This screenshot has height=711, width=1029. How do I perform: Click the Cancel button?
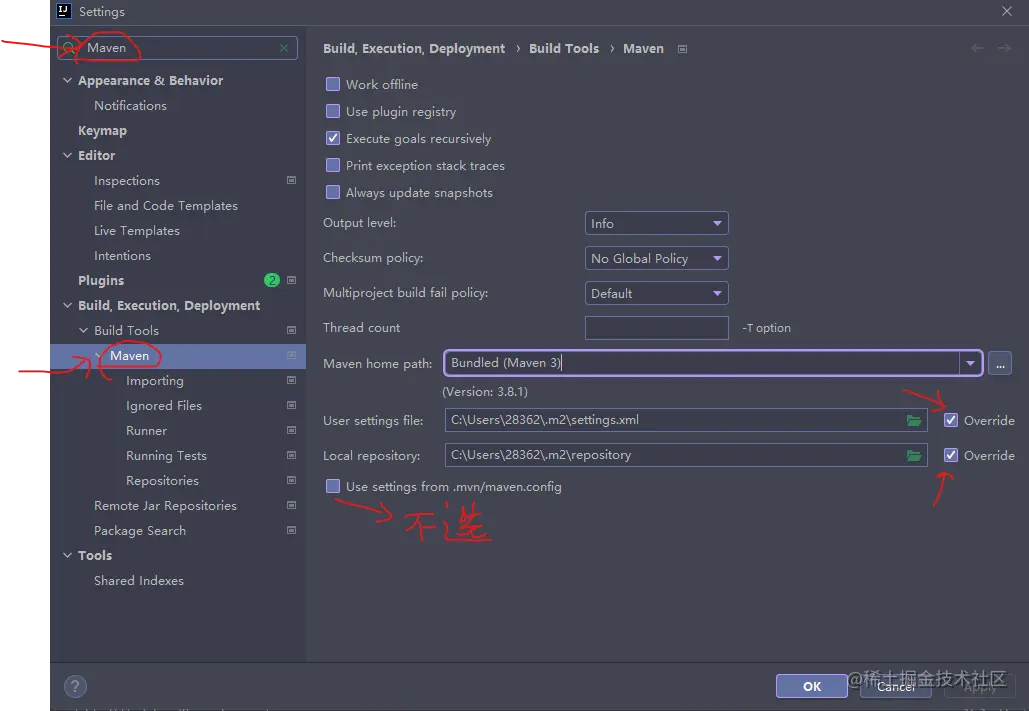coord(896,686)
